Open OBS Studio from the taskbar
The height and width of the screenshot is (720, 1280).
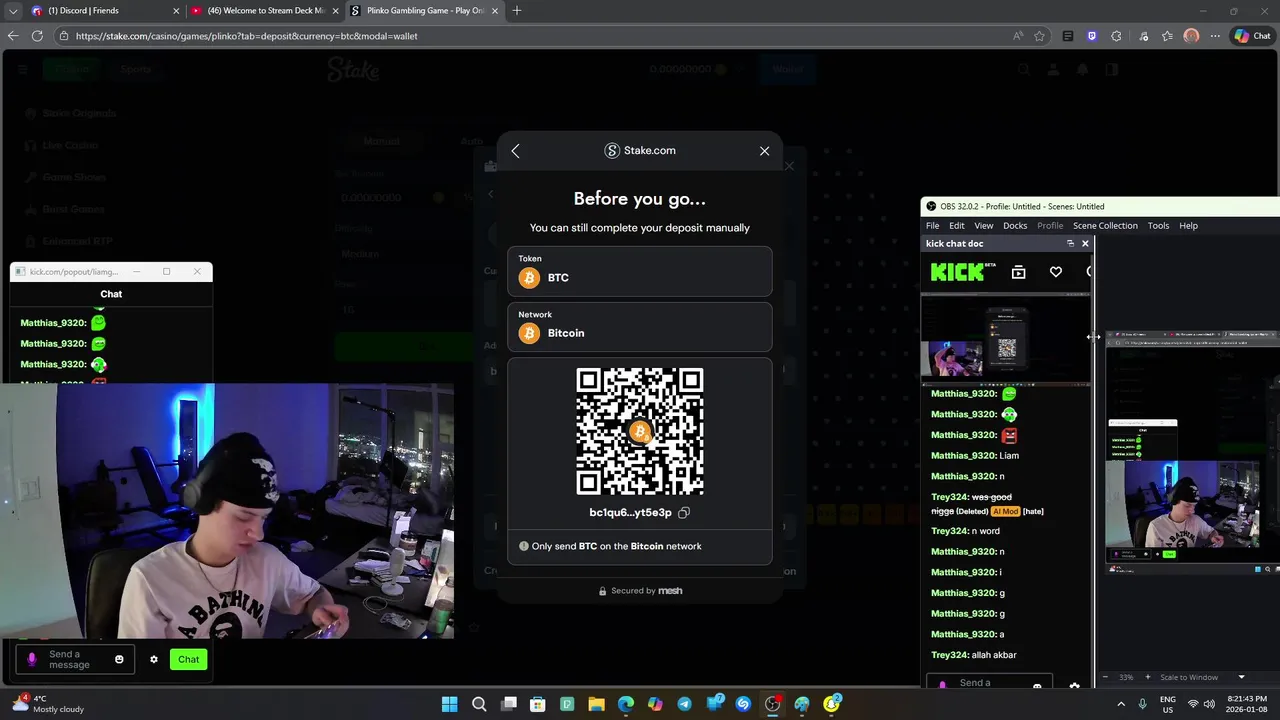point(772,704)
